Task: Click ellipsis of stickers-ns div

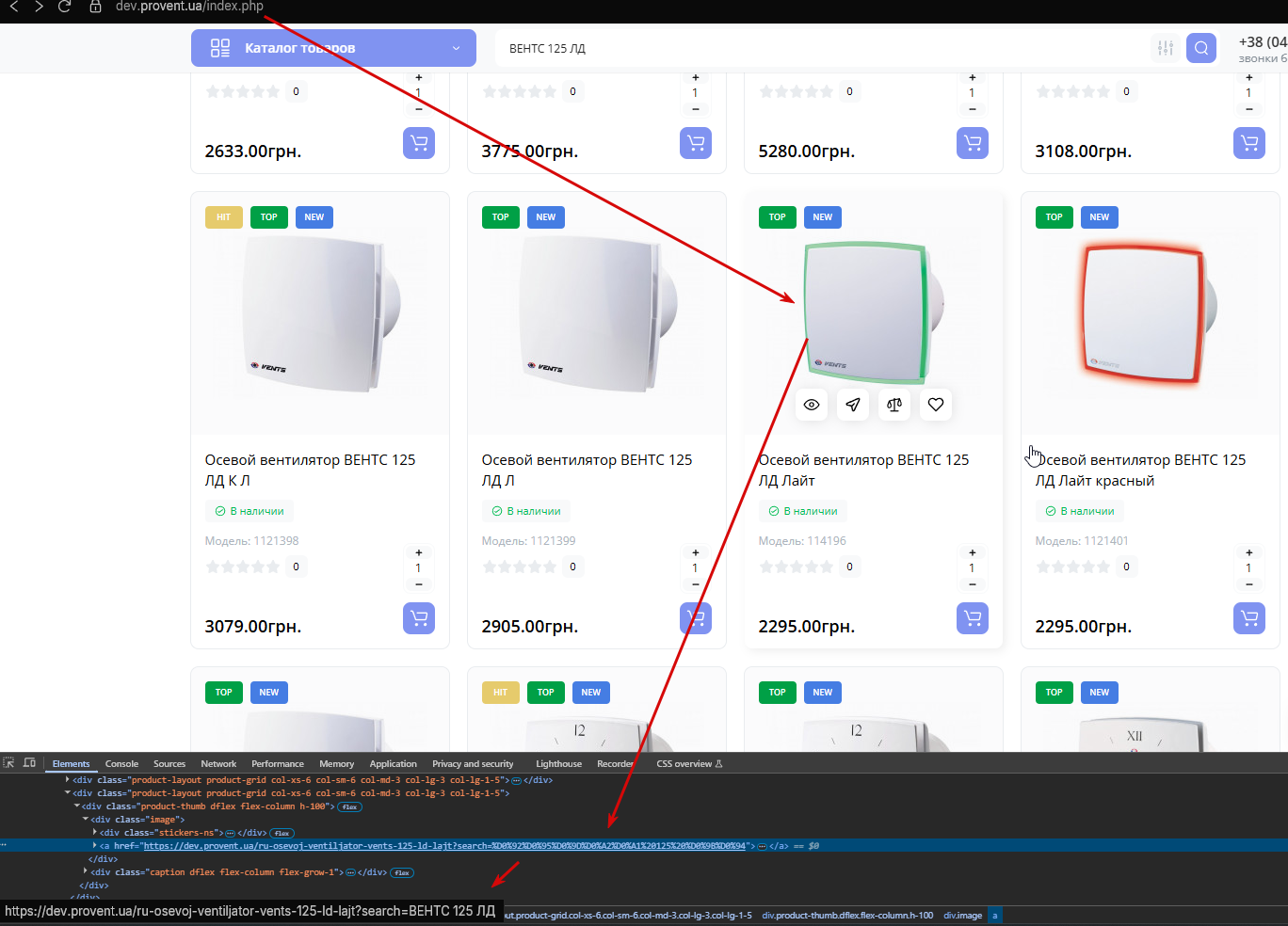Action: point(230,833)
